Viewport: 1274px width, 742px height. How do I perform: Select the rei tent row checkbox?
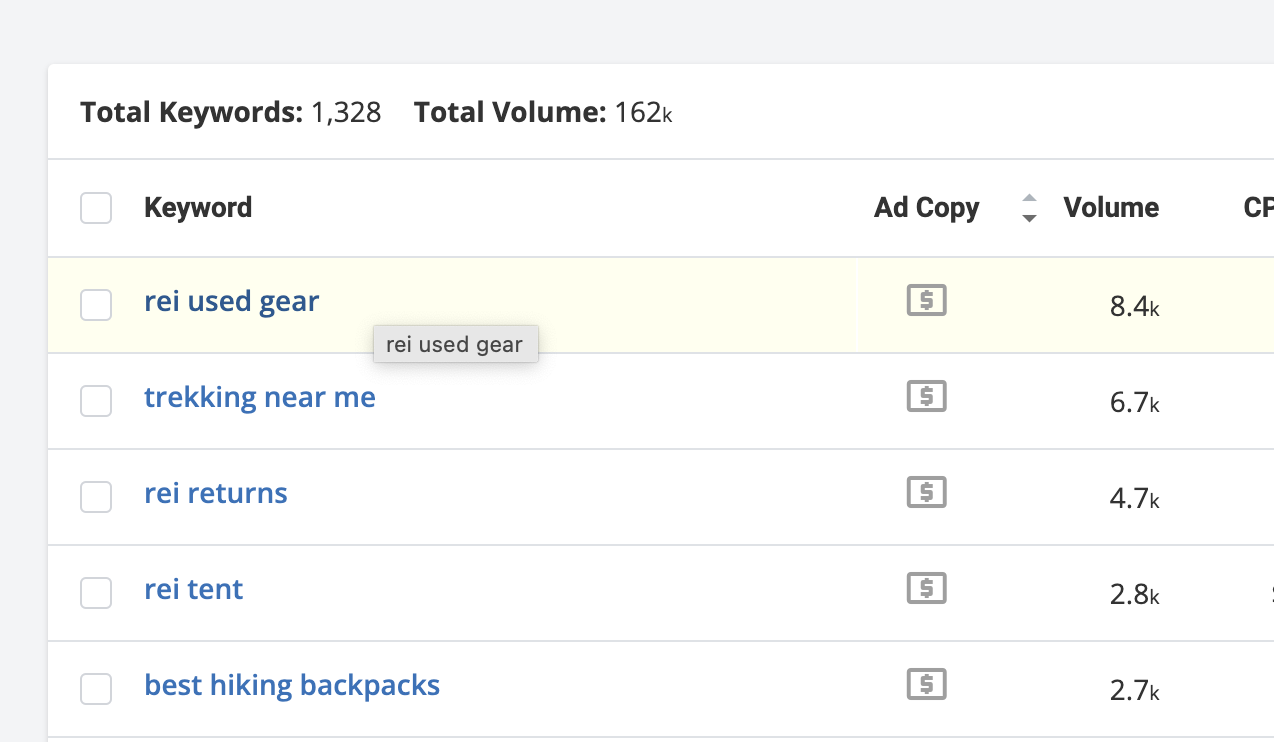tap(96, 593)
